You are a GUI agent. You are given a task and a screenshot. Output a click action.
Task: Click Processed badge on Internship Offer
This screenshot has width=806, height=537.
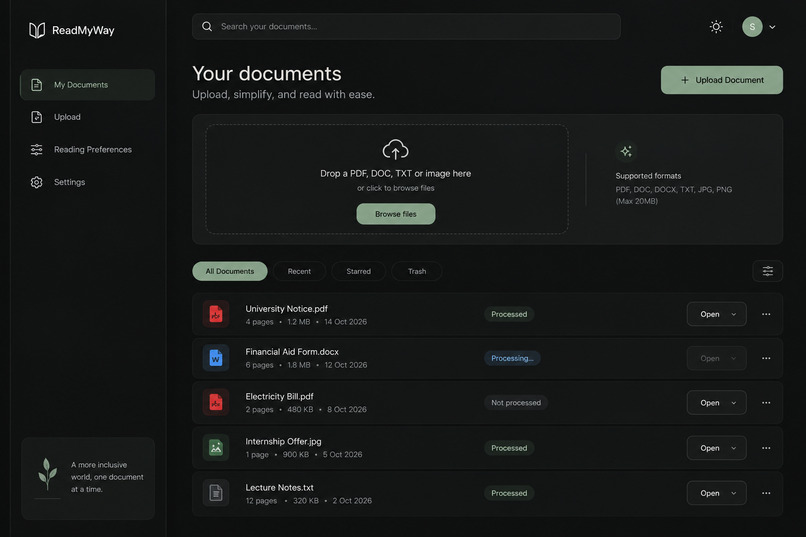click(x=509, y=448)
